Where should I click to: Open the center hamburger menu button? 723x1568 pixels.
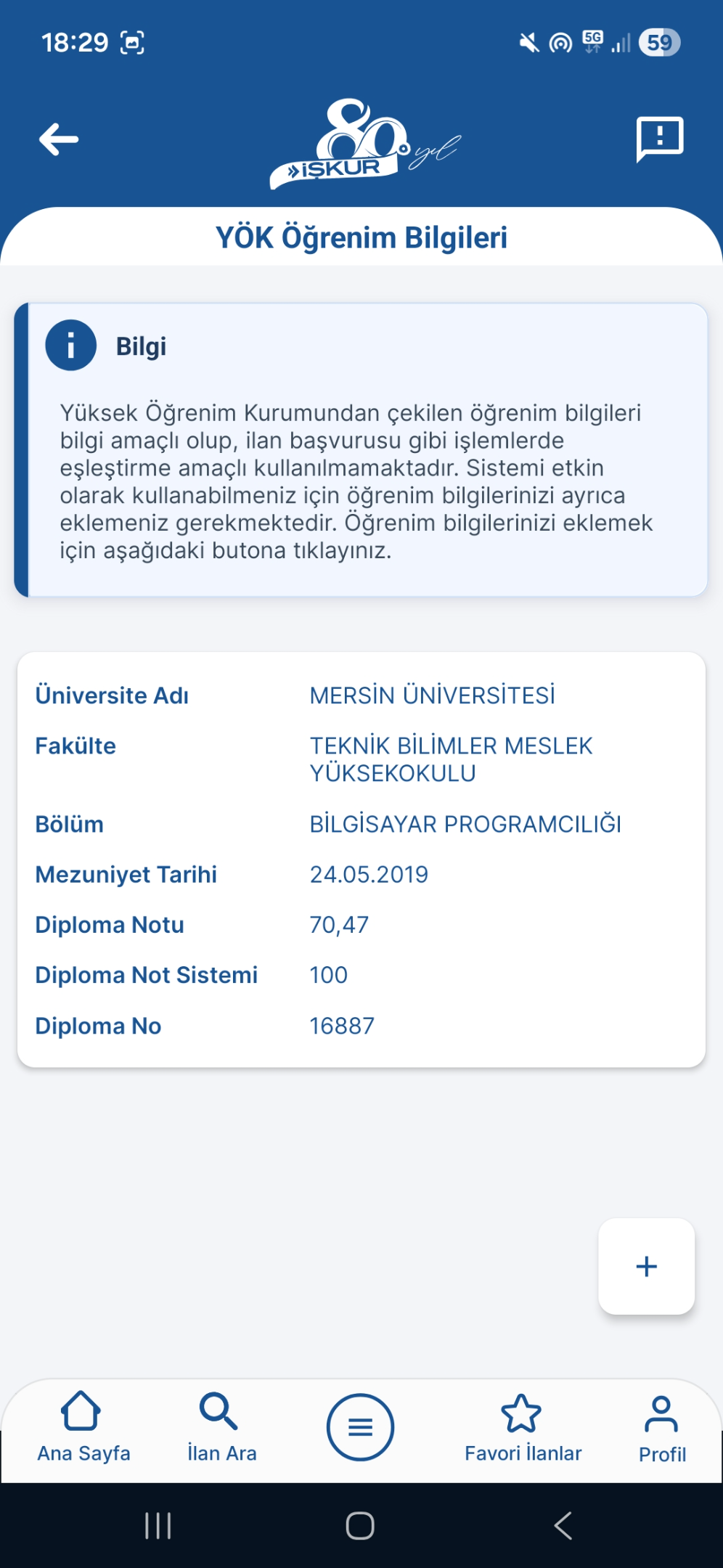coord(360,1427)
